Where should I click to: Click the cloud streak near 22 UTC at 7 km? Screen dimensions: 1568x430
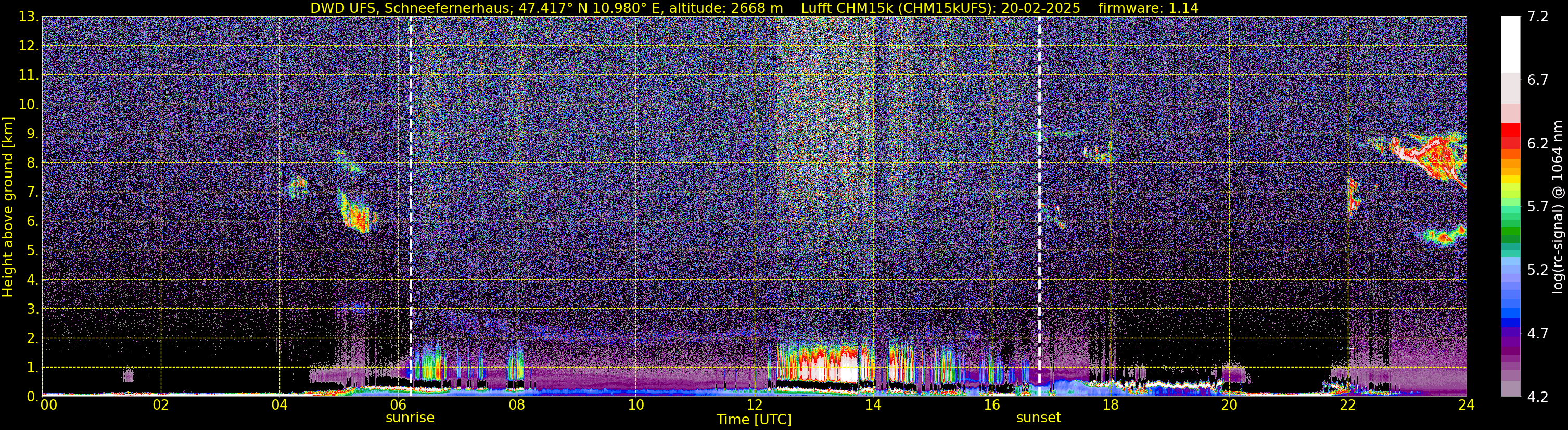pyautogui.click(x=1354, y=197)
